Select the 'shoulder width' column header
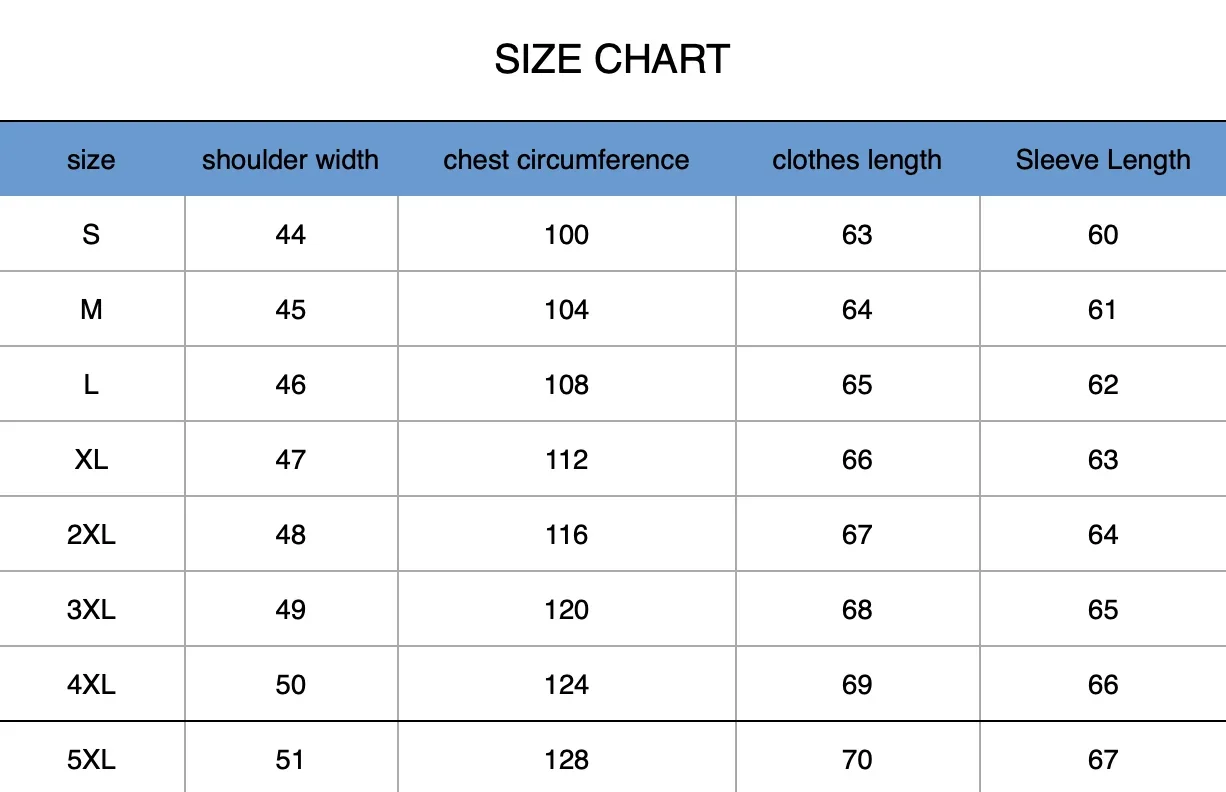Screen dimensions: 1226x792 (x=290, y=160)
